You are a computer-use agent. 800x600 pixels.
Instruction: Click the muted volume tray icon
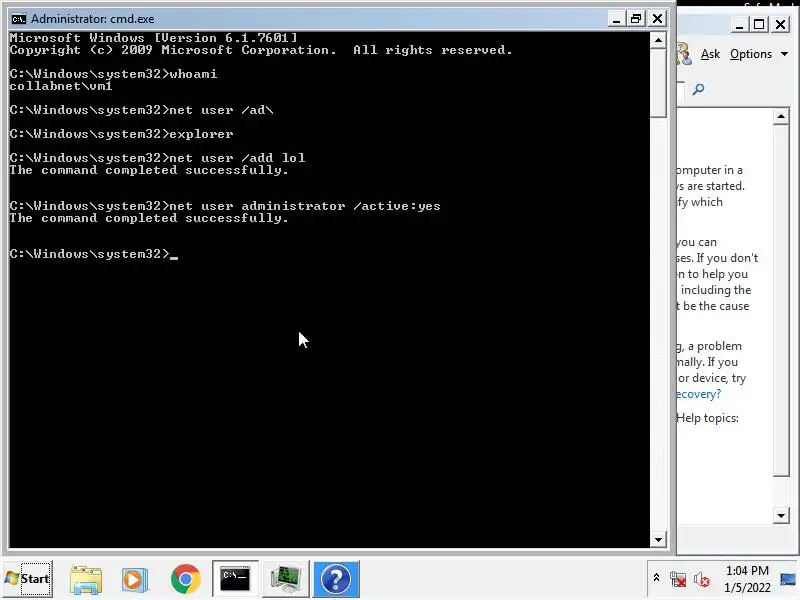click(x=702, y=580)
